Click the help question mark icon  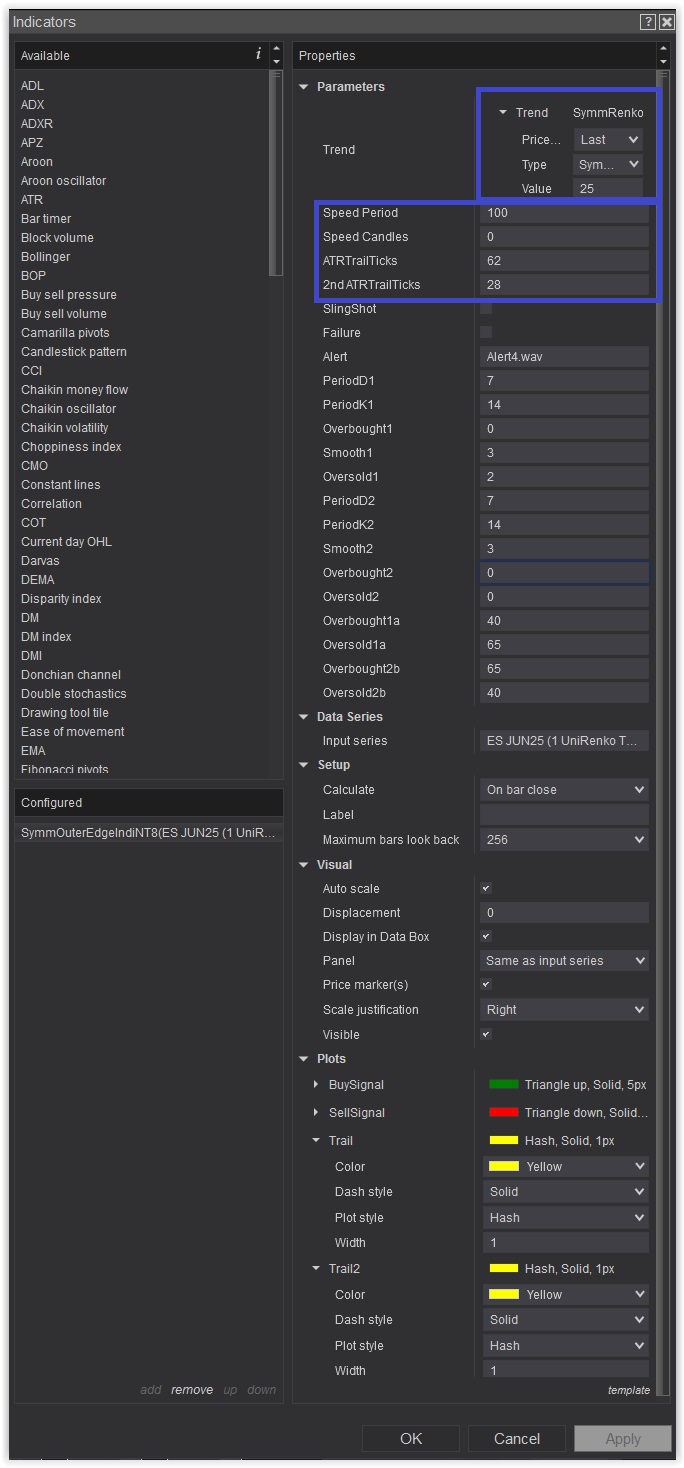point(648,22)
